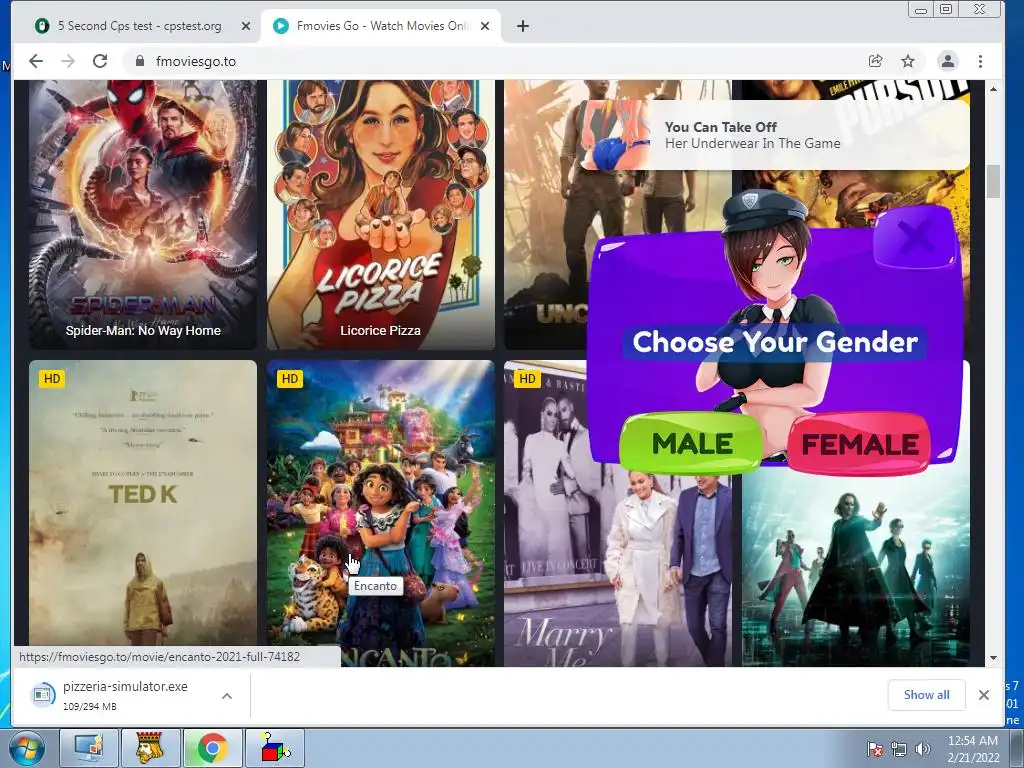This screenshot has width=1024, height=768.
Task: Click the forward navigation arrow
Action: point(68,61)
